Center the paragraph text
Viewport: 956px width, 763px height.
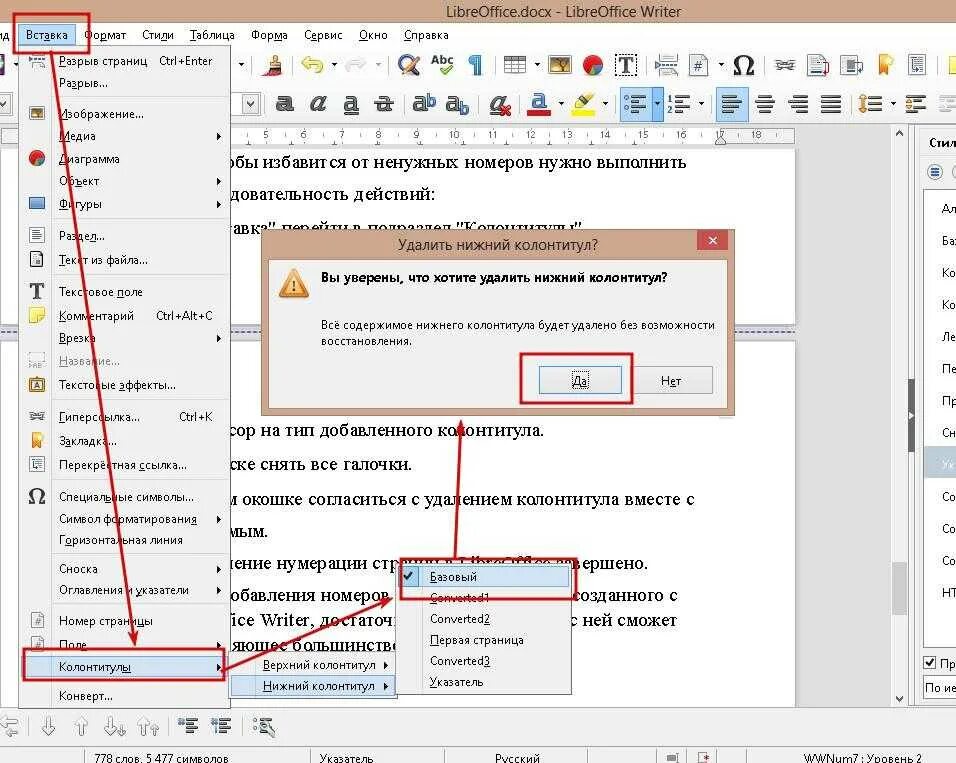765,104
